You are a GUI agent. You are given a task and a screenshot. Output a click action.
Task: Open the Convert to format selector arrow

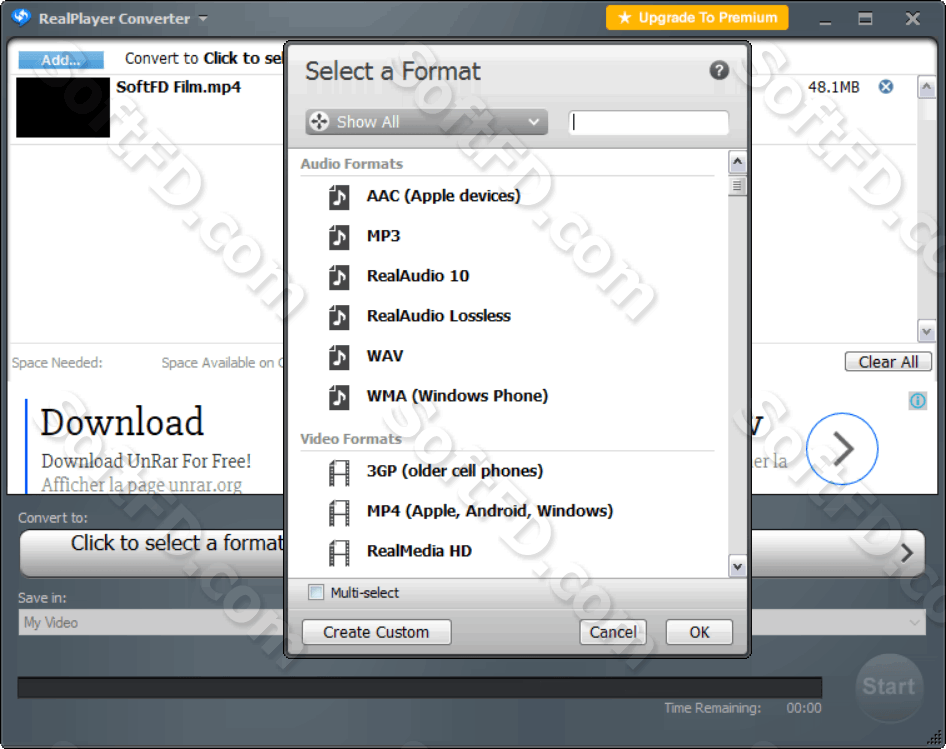pyautogui.click(x=906, y=553)
